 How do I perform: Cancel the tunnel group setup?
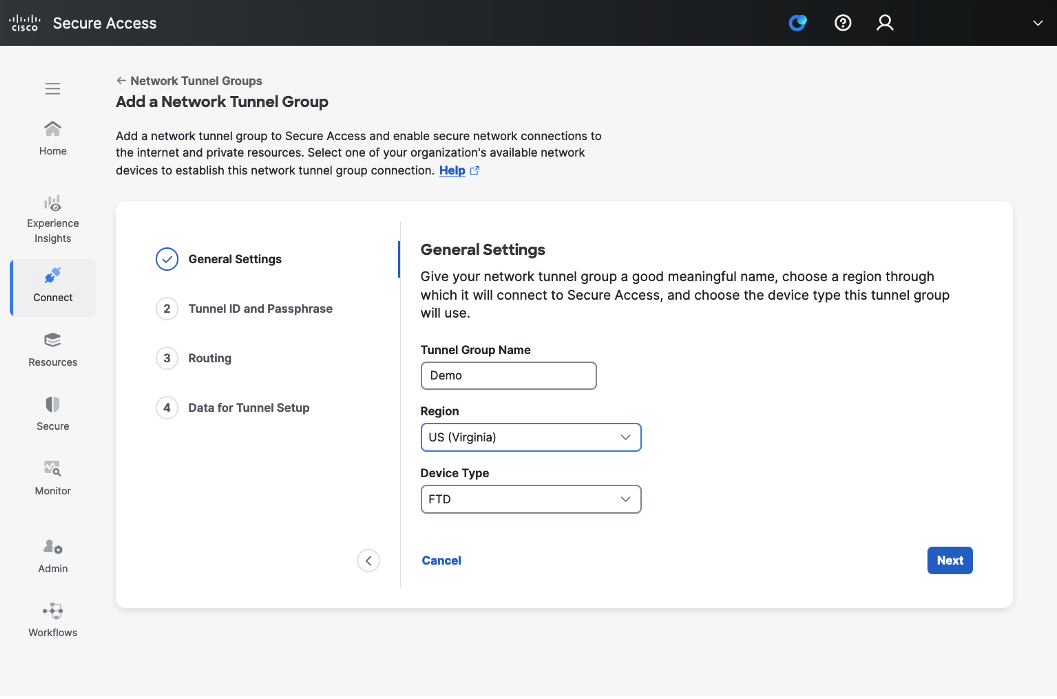coord(441,560)
